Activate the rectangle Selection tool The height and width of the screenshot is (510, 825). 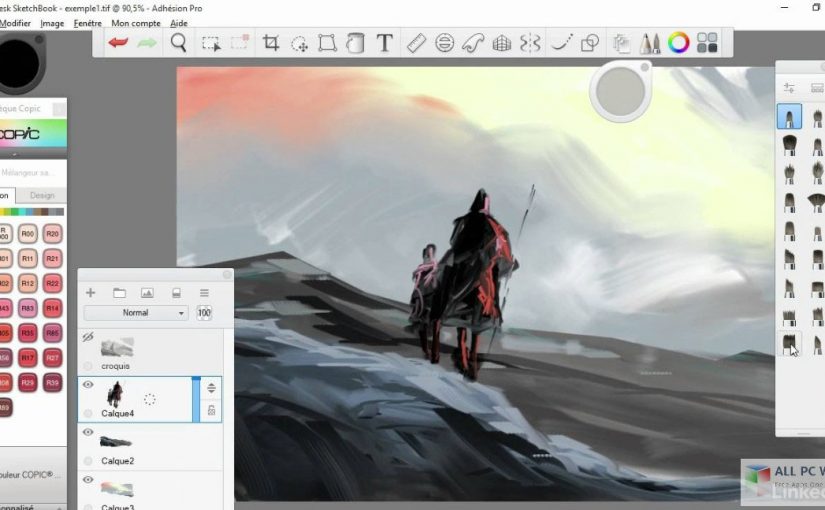[211, 43]
